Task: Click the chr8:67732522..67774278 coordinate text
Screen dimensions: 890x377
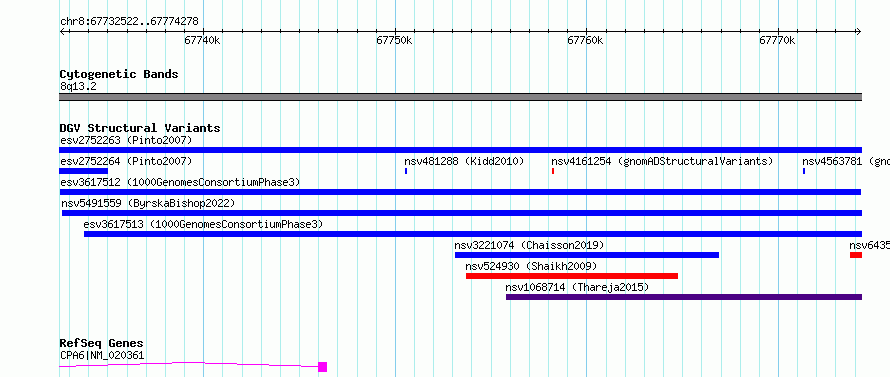Action: [129, 22]
